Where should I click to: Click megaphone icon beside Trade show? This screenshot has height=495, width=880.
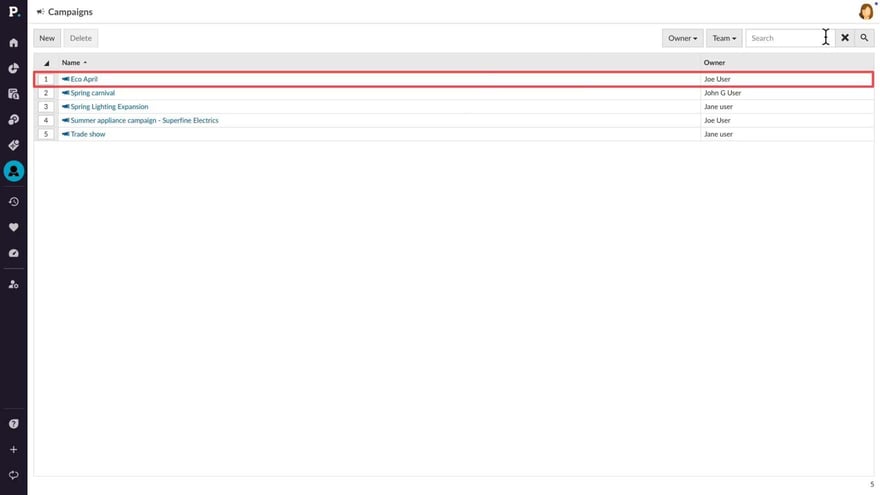pyautogui.click(x=66, y=134)
